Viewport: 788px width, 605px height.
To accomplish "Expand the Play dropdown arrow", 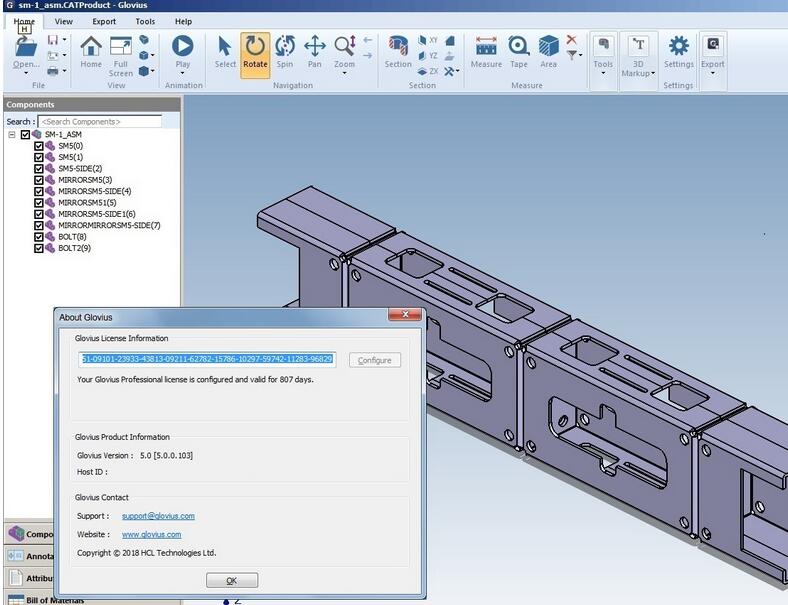I will pyautogui.click(x=182, y=73).
